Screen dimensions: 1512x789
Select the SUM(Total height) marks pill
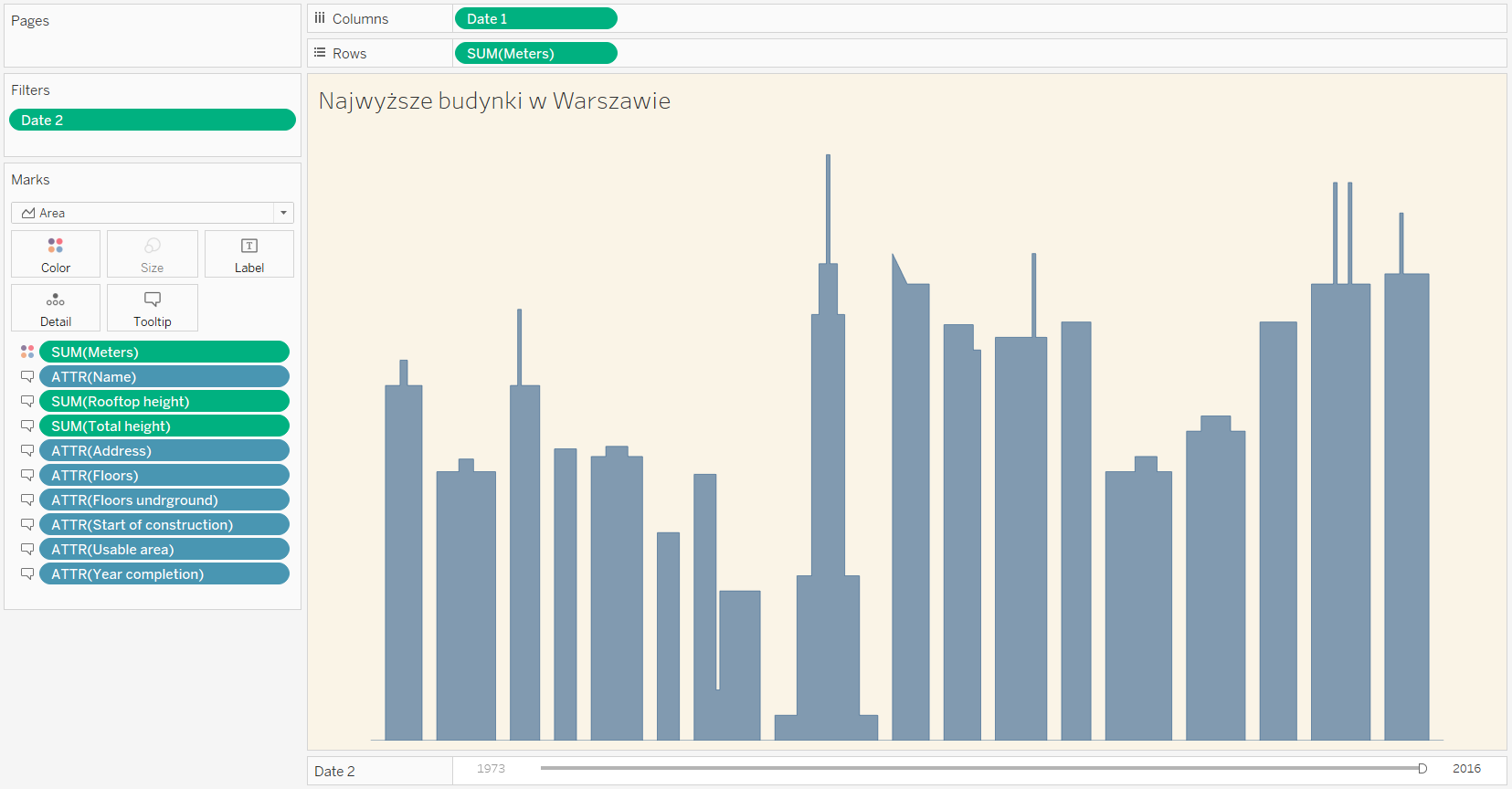click(x=164, y=426)
